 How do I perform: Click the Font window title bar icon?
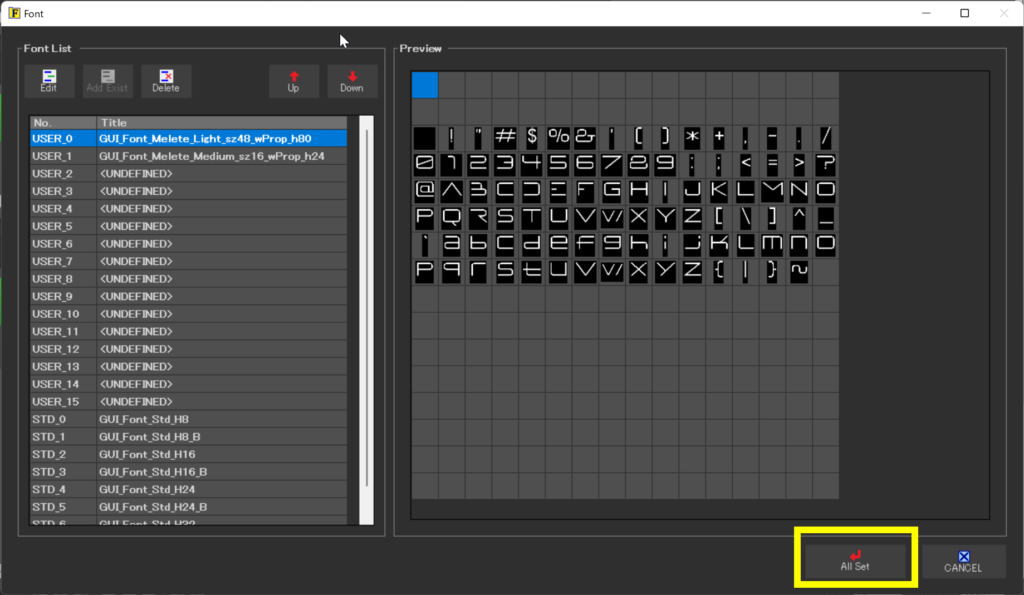(13, 13)
